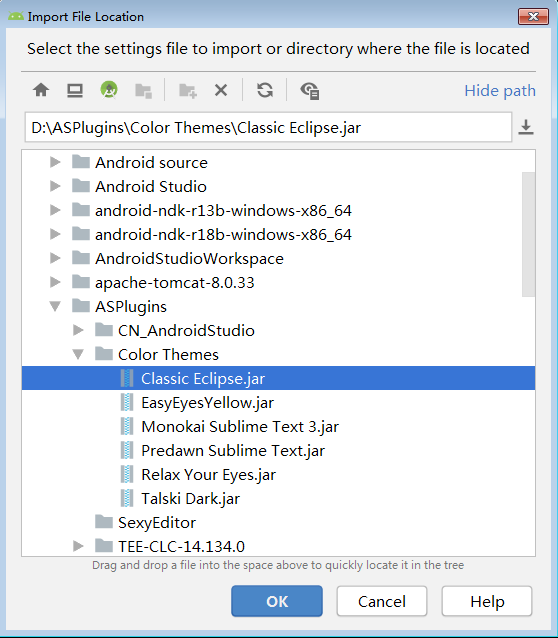Toggle show hidden files and directories icon
Screen dimensions: 558x638
click(x=310, y=91)
